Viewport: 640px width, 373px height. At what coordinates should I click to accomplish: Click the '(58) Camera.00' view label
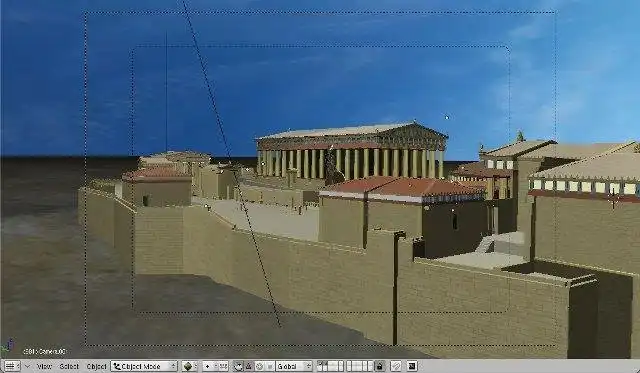click(x=44, y=351)
